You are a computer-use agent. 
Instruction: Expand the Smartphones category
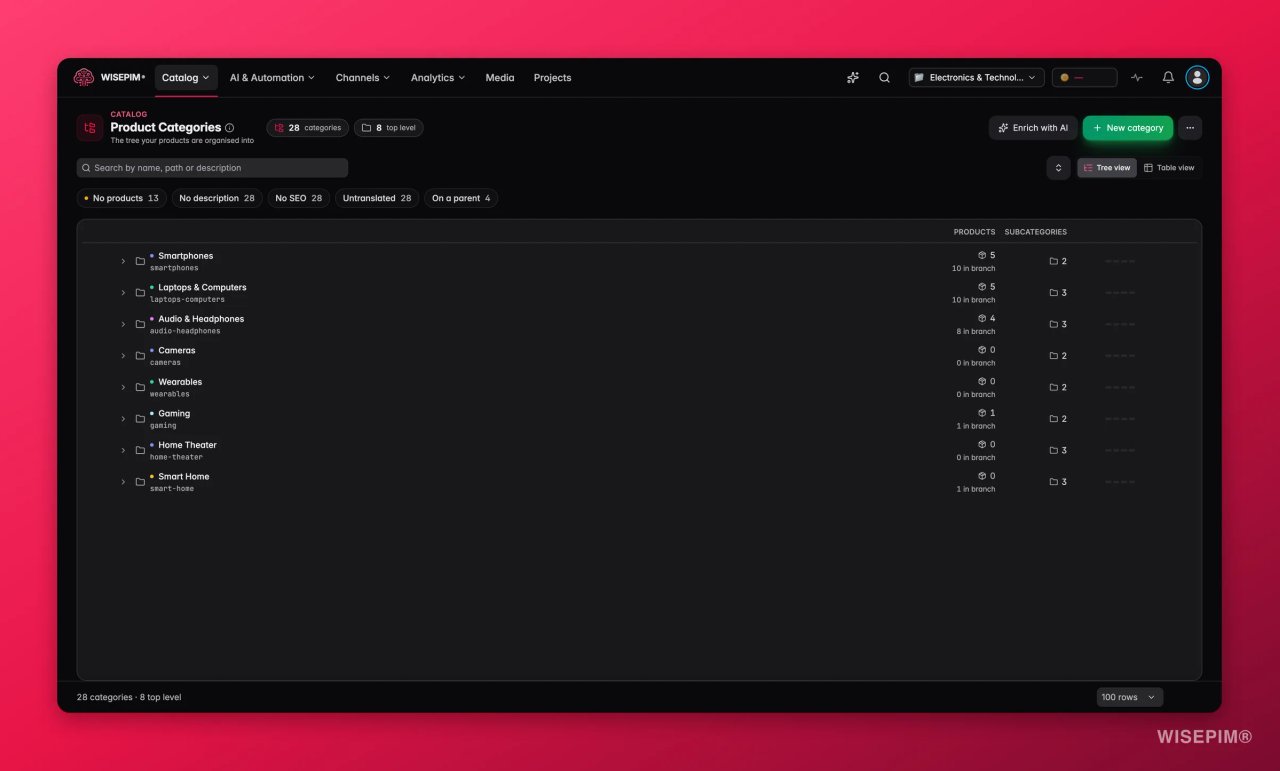pos(123,261)
